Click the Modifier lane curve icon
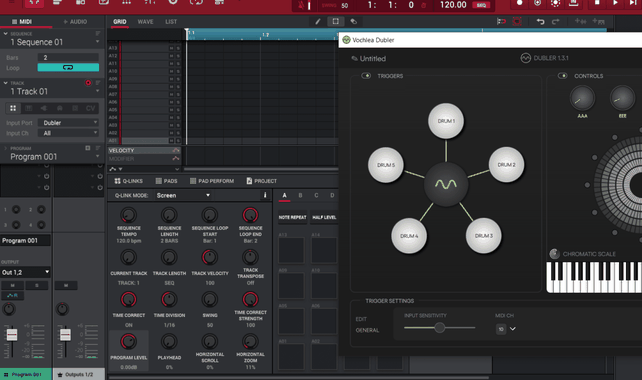 [176, 158]
